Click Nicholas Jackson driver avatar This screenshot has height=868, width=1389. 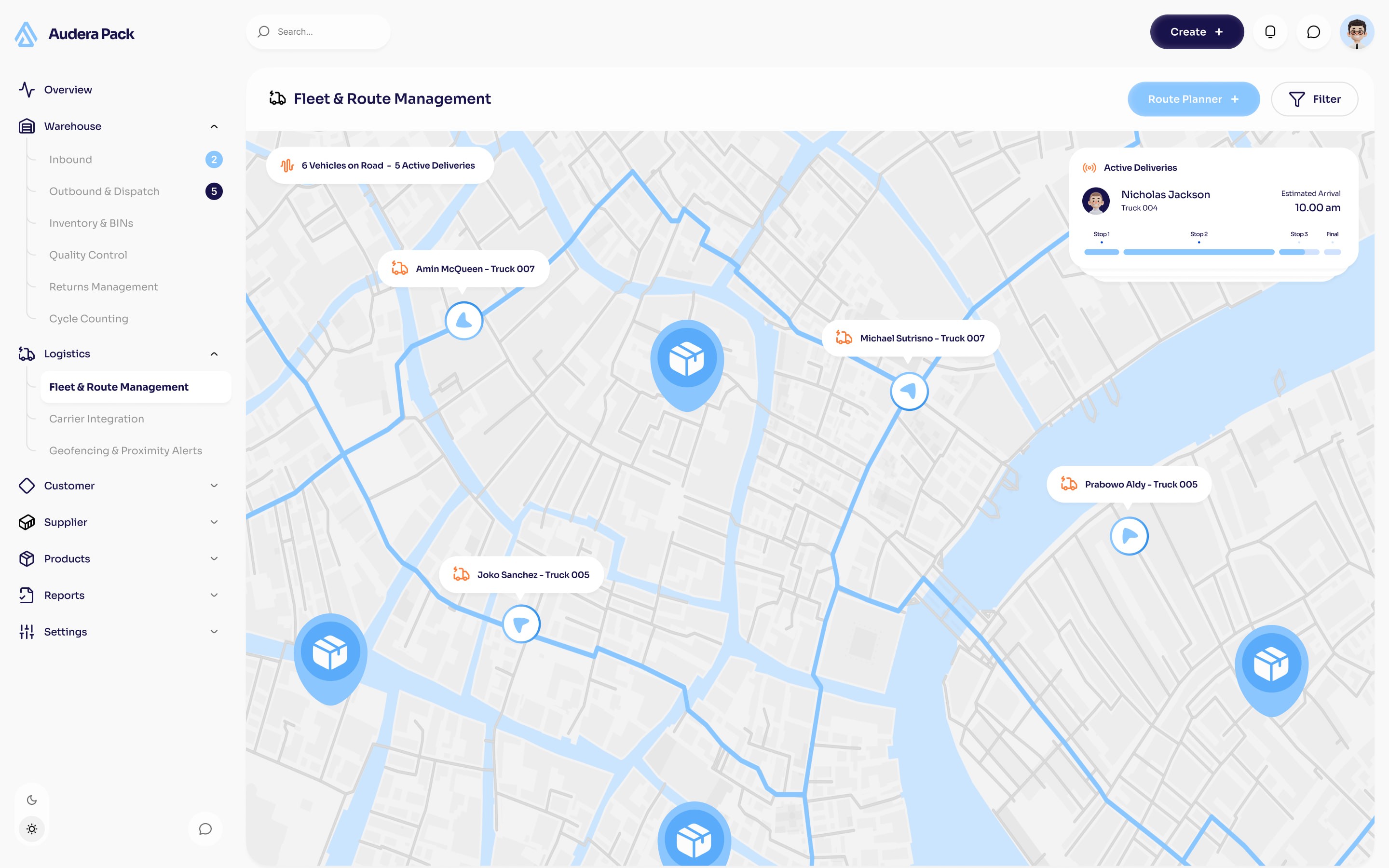[x=1096, y=201]
